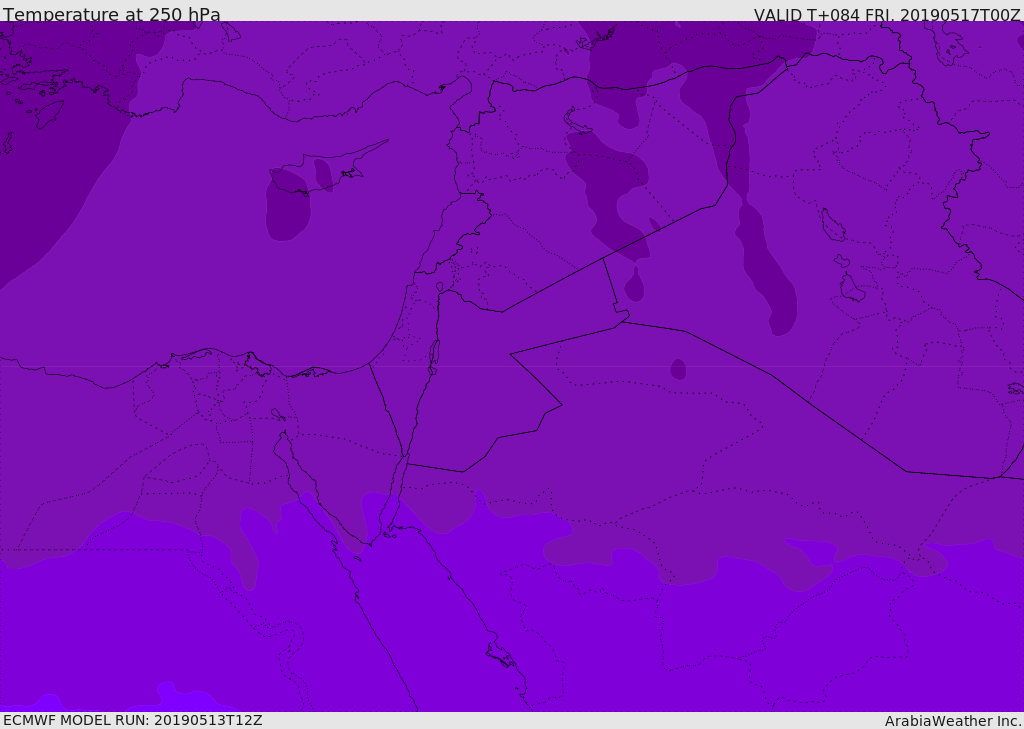
Task: Click the Gulf of Aqaba's northern tip
Action: [x=406, y=460]
